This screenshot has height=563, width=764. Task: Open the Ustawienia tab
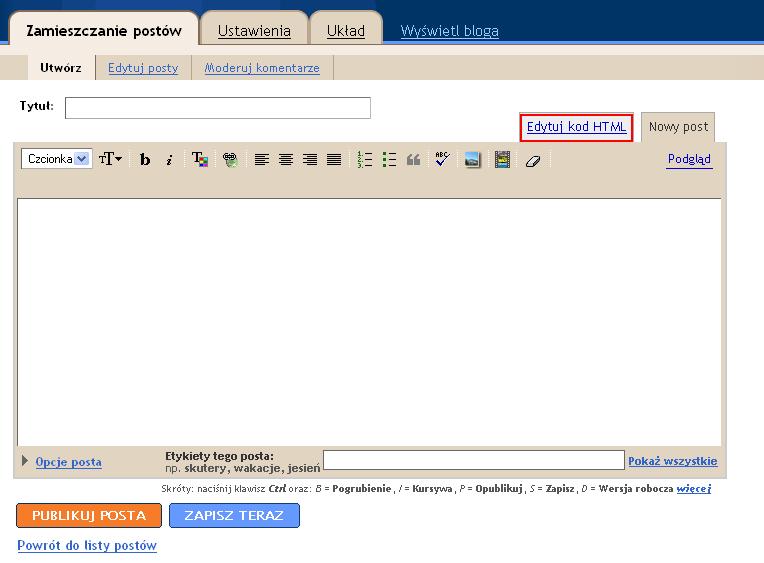coord(254,31)
